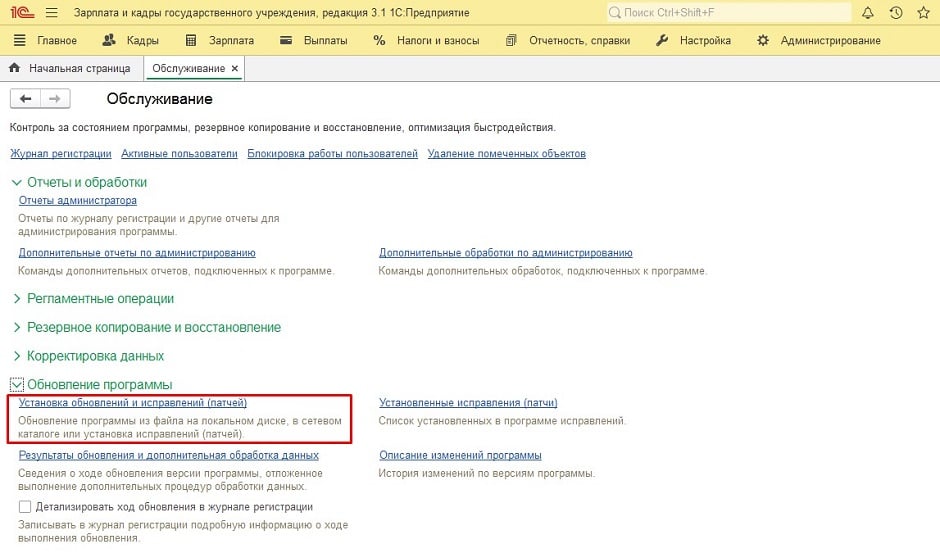Open the Выплаты section

314,40
